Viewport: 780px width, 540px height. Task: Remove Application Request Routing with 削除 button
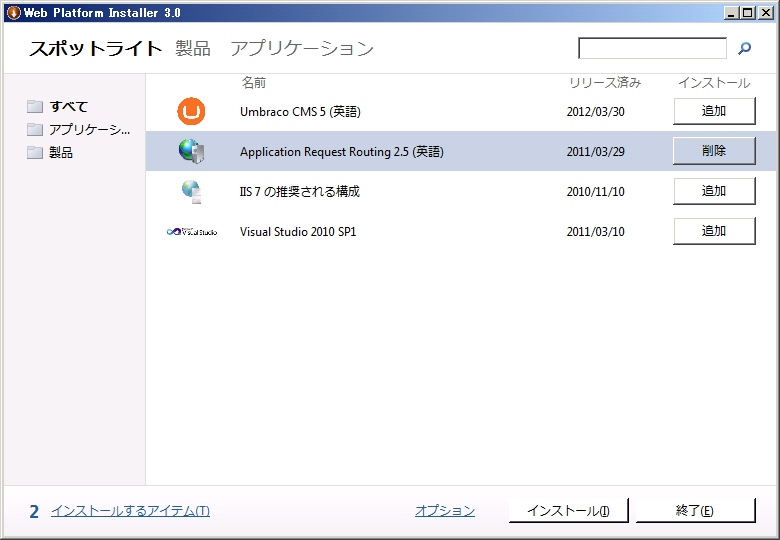click(714, 151)
